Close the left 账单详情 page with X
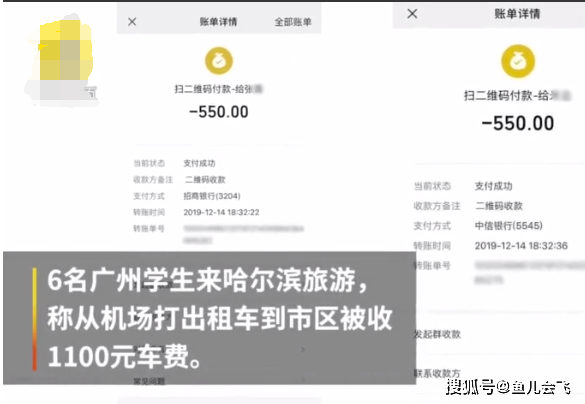The image size is (585, 404). click(x=132, y=22)
